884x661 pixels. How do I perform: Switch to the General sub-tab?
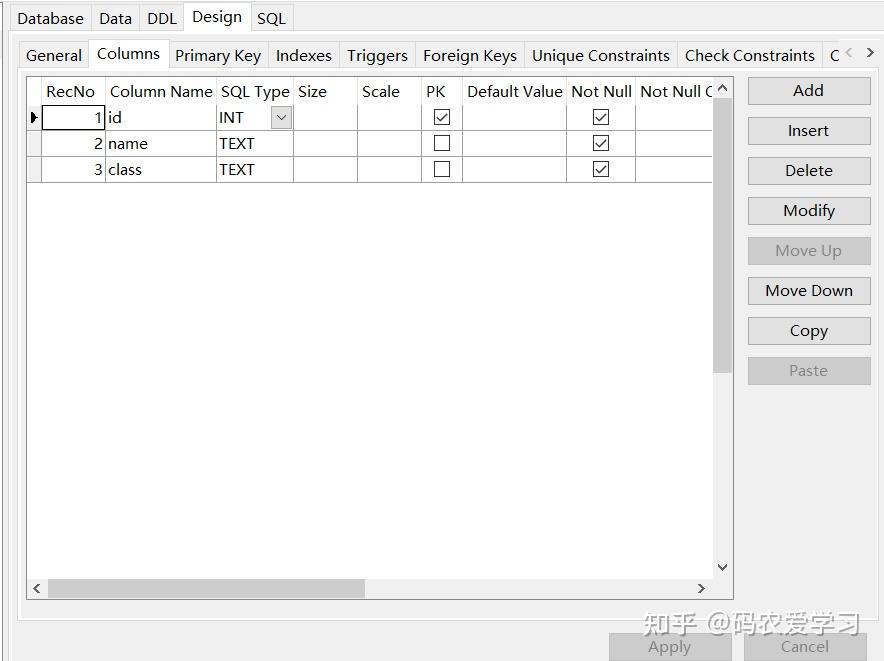[x=53, y=55]
